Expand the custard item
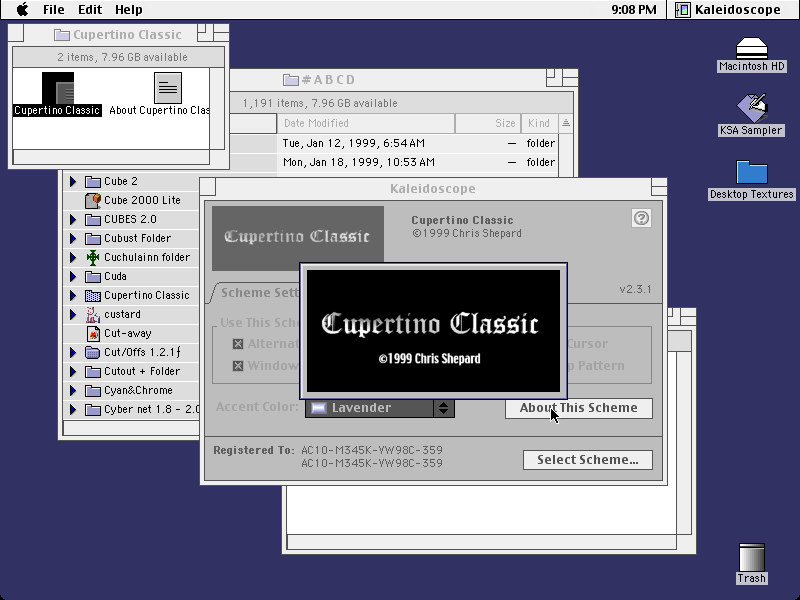This screenshot has height=600, width=800. point(73,315)
